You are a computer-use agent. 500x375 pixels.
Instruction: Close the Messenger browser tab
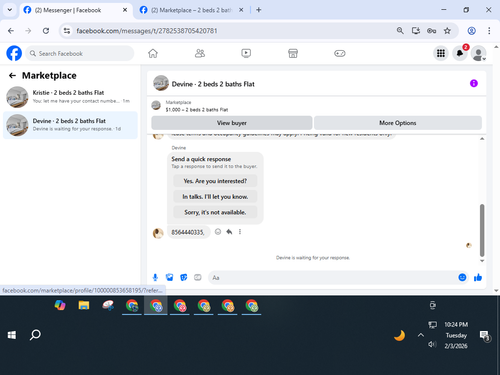tap(125, 10)
